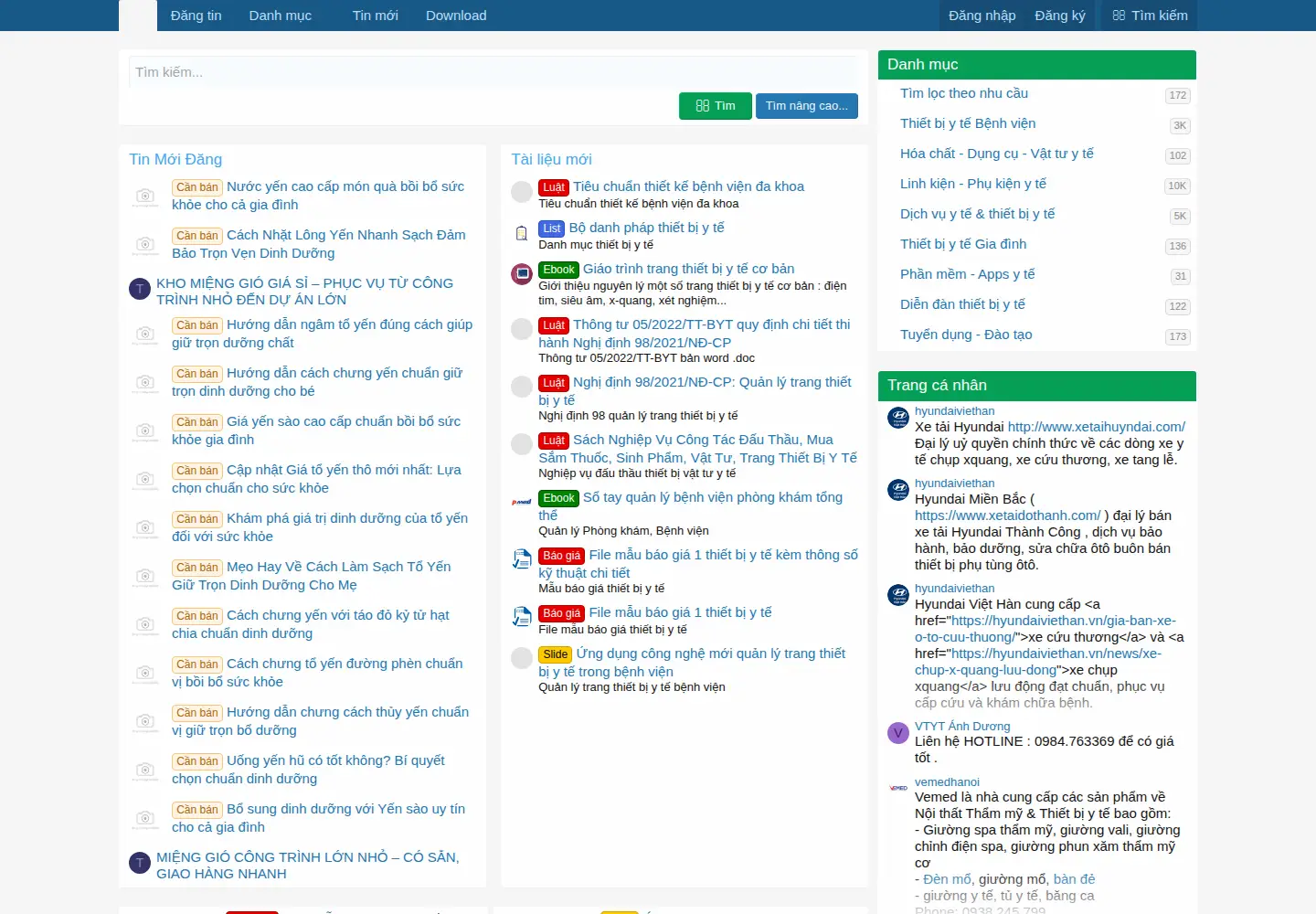Click the icon beside Giáo trình trang thiết bị
Screen dimensions: 1316x914
pyautogui.click(x=522, y=274)
